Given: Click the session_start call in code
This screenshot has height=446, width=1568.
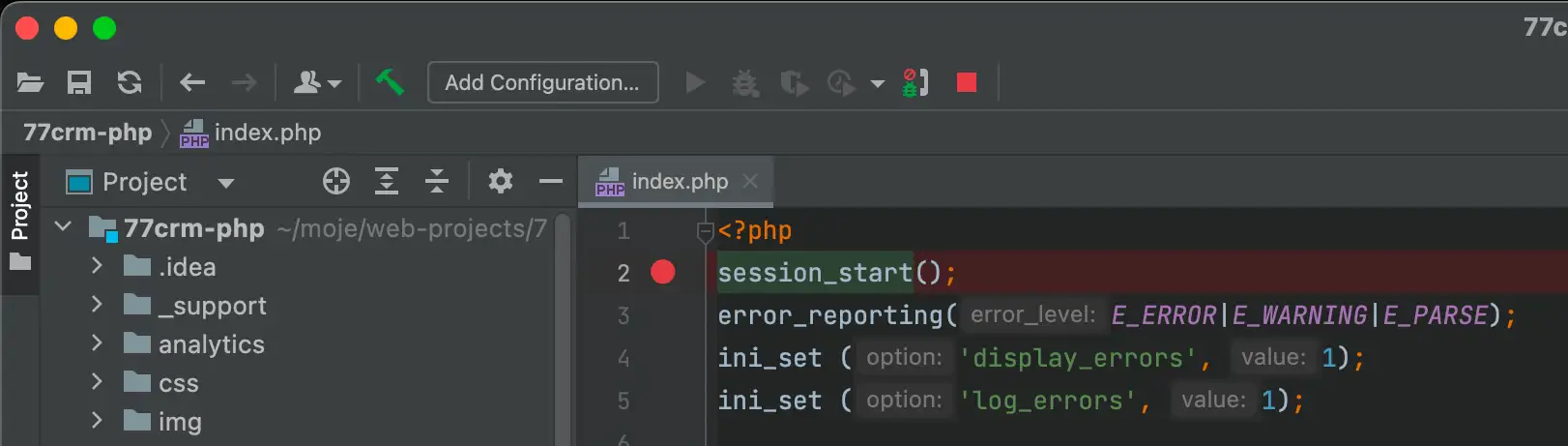Looking at the screenshot, I should click(815, 273).
